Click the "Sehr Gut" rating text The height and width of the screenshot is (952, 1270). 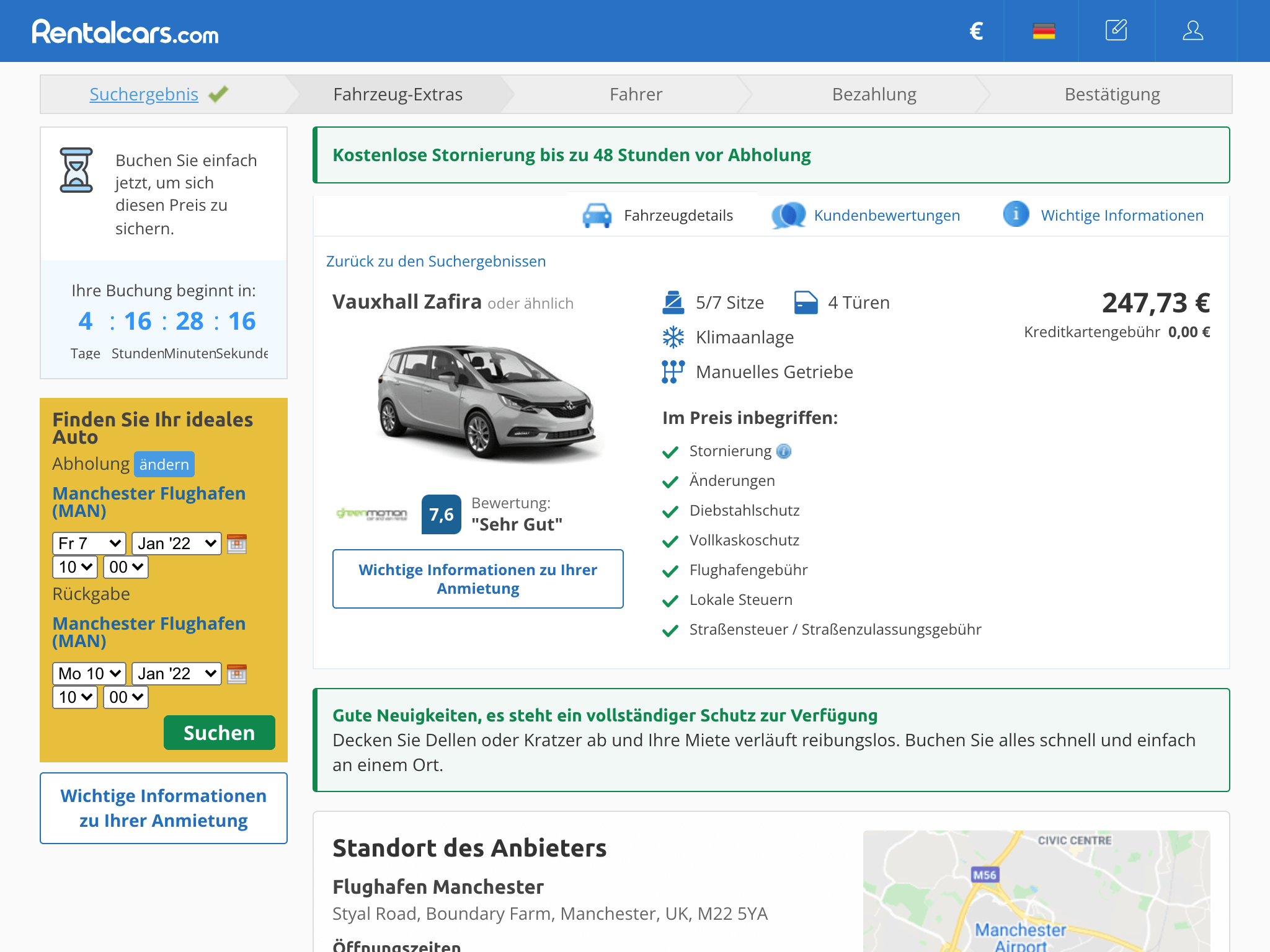click(517, 524)
